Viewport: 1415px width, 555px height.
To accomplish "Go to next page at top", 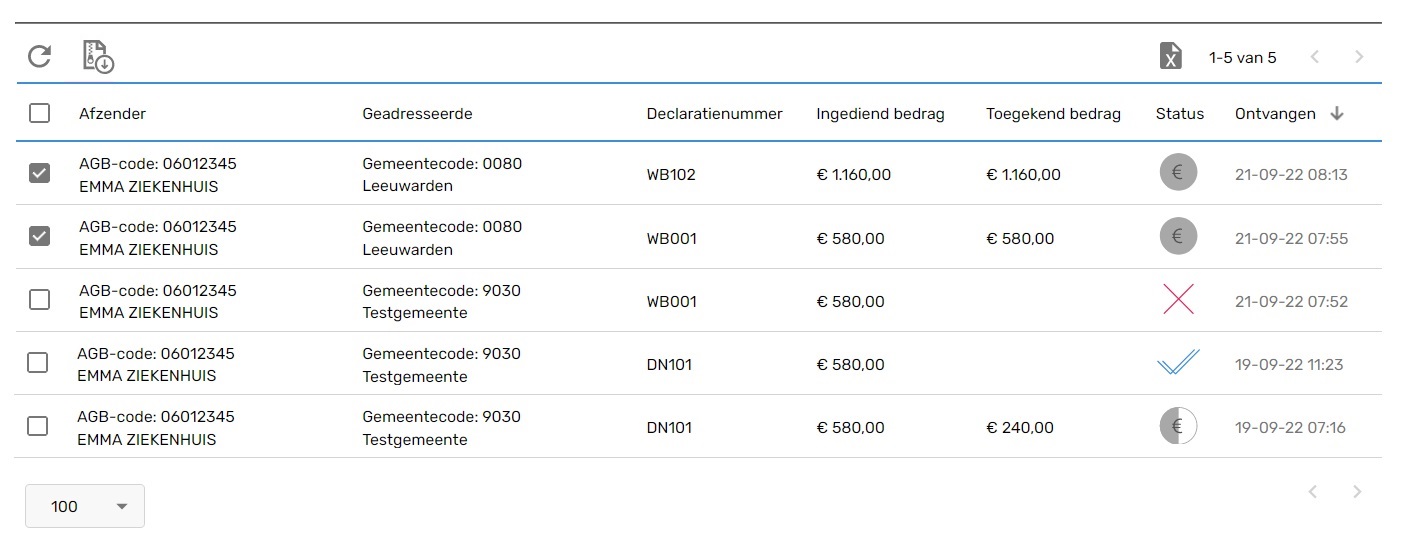I will tap(1359, 57).
